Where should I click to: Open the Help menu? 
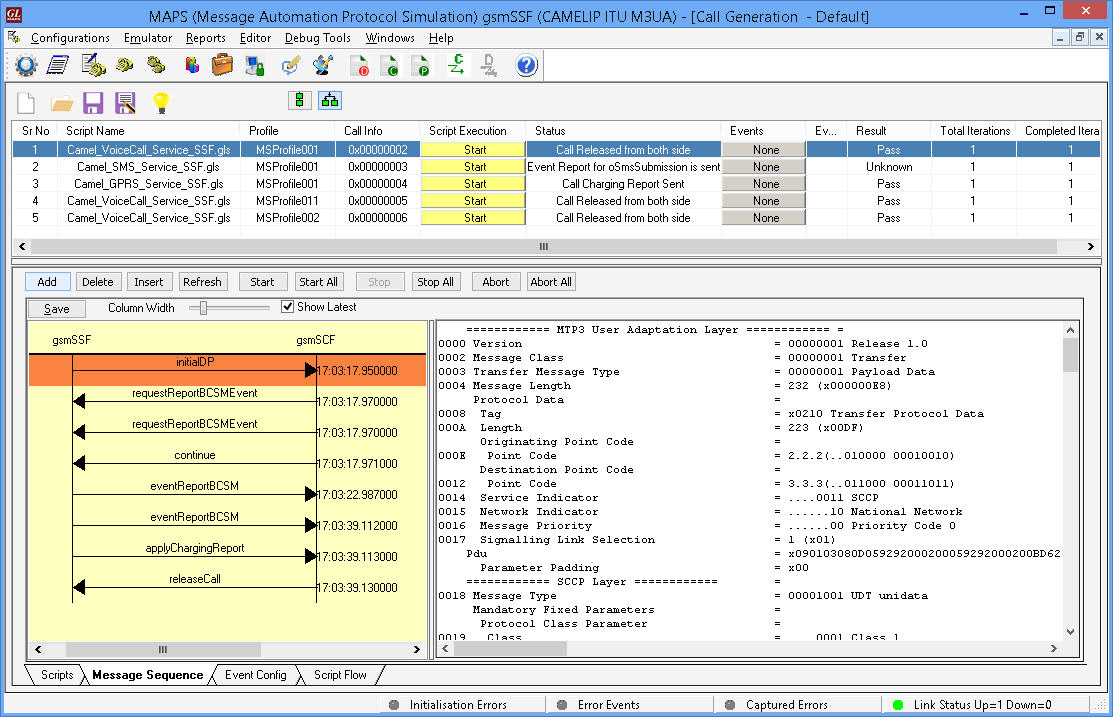click(x=441, y=38)
